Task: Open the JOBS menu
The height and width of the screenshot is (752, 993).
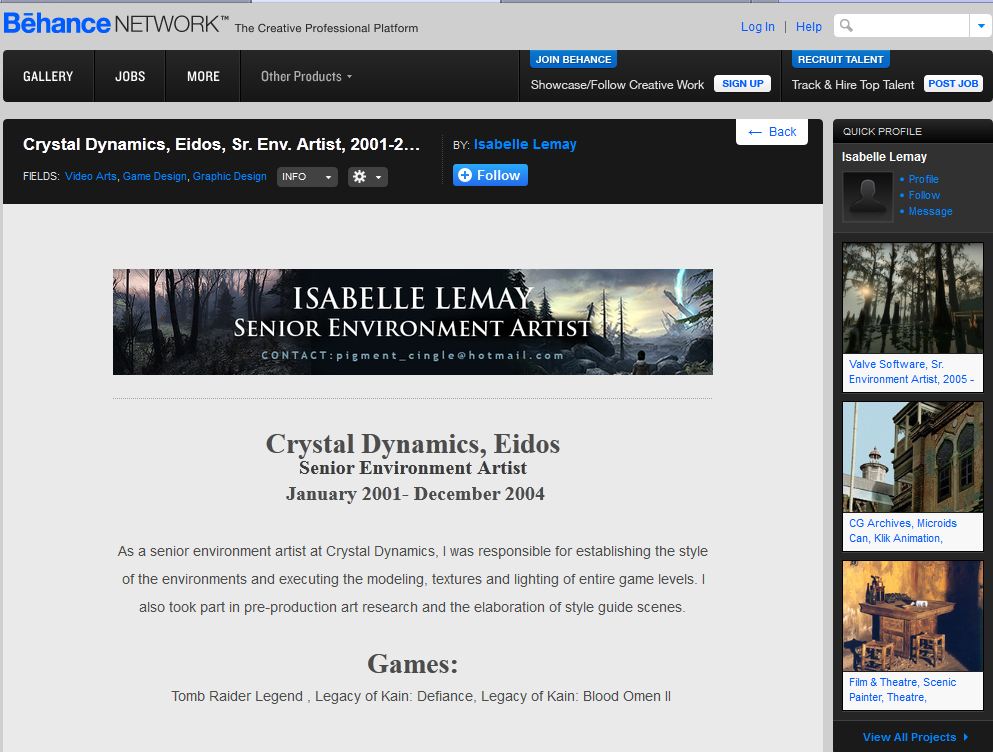Action: point(130,77)
